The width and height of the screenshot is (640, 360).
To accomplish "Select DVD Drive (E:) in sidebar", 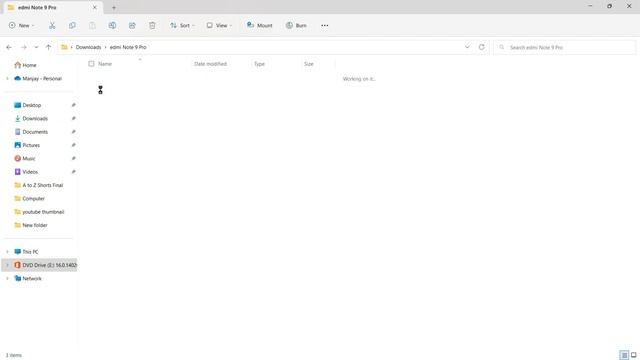I will click(45, 265).
